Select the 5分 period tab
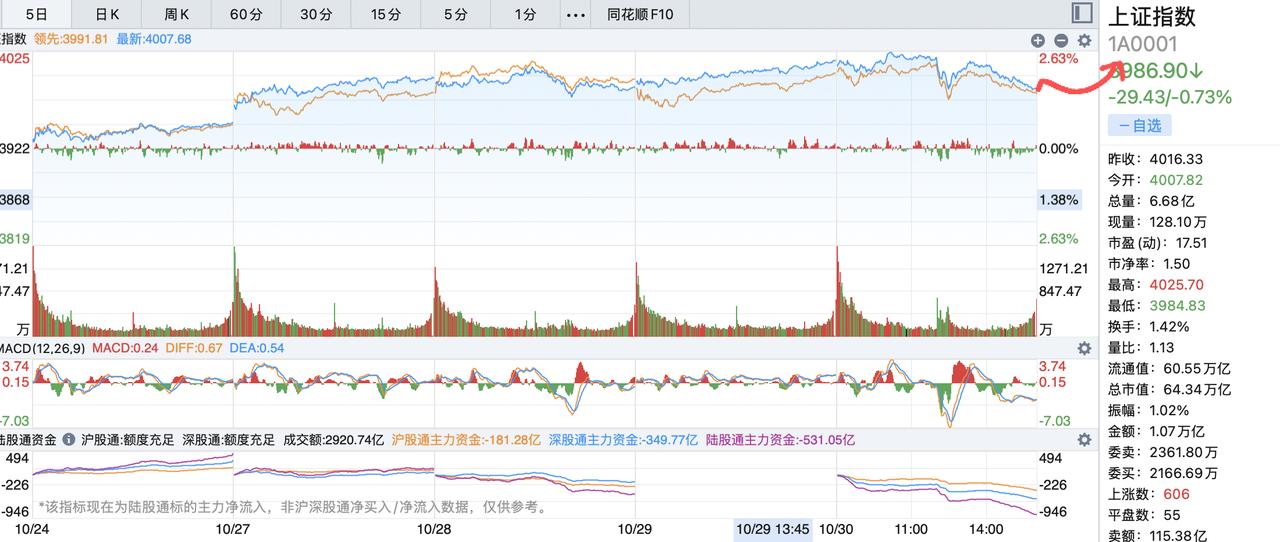The image size is (1280, 542). tap(455, 14)
